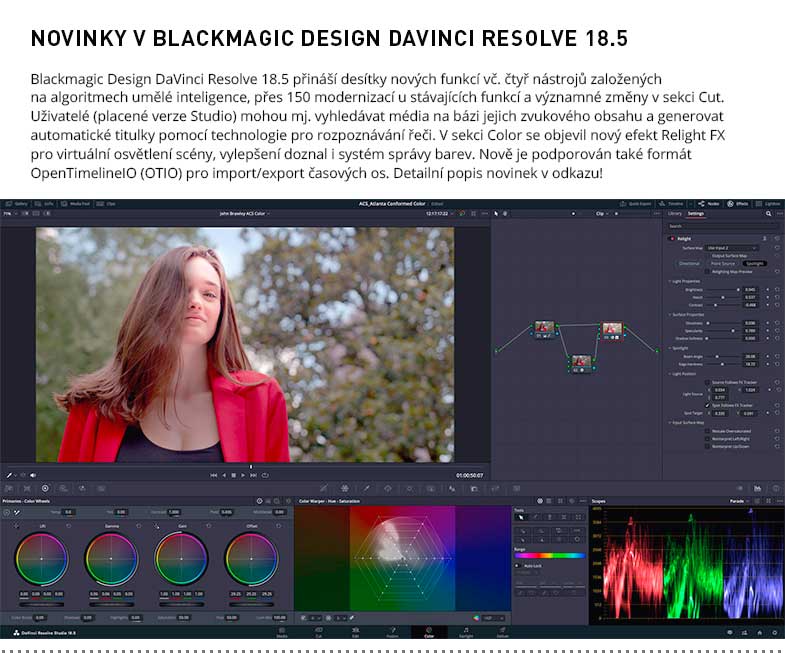This screenshot has height=653, width=785.
Task: Enable Normalize Up/Down checkbox
Action: click(x=707, y=446)
